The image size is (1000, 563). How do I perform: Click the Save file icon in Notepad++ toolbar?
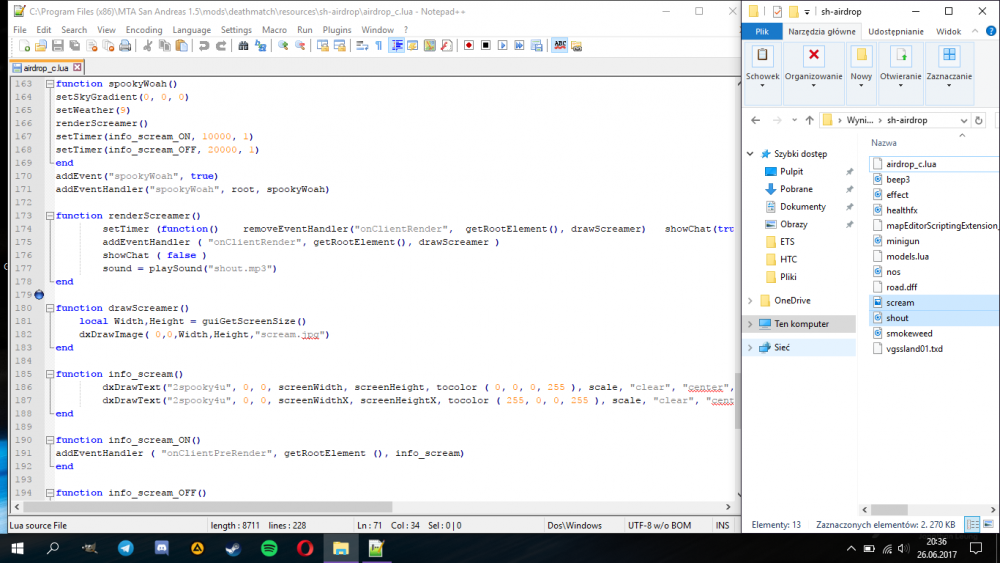[56, 46]
